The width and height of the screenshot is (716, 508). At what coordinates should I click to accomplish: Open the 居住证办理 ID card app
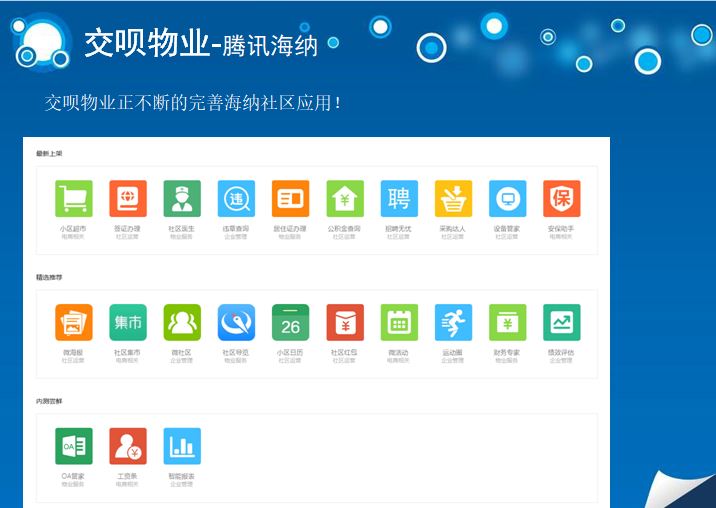click(290, 199)
